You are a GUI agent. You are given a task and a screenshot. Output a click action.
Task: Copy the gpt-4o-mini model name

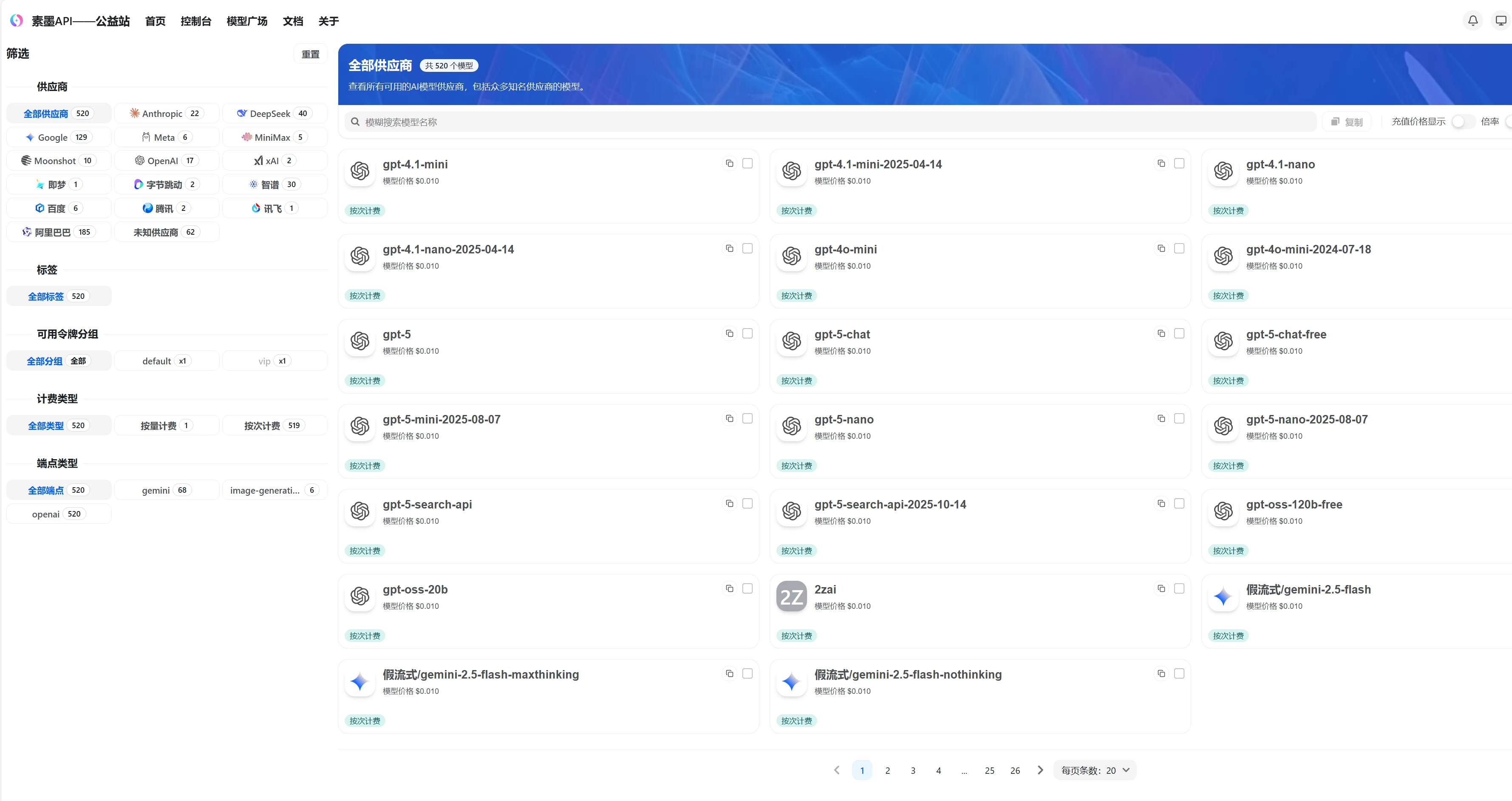(1161, 248)
